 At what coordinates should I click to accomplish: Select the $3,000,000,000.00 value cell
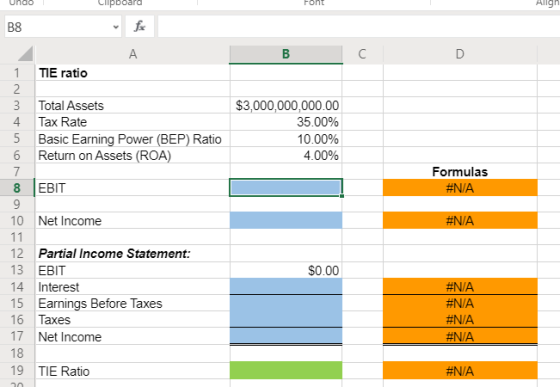286,106
